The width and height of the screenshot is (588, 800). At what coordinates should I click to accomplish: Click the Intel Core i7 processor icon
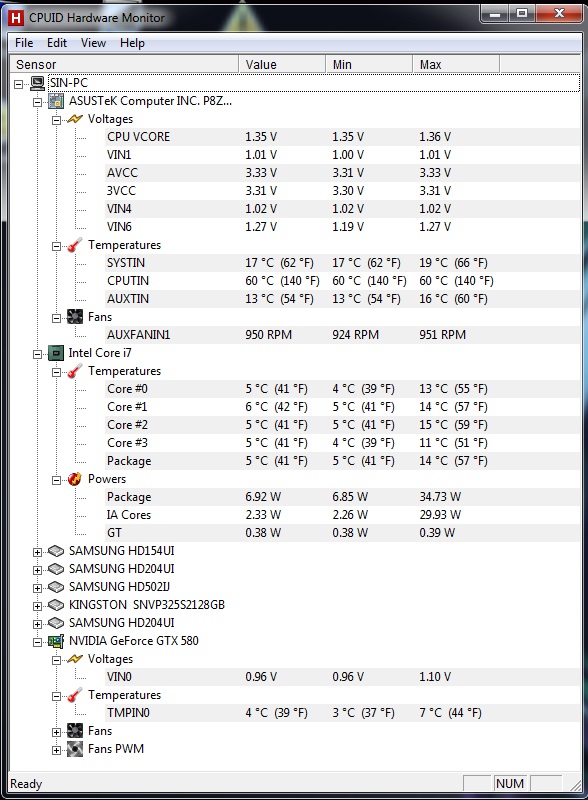pyautogui.click(x=56, y=353)
